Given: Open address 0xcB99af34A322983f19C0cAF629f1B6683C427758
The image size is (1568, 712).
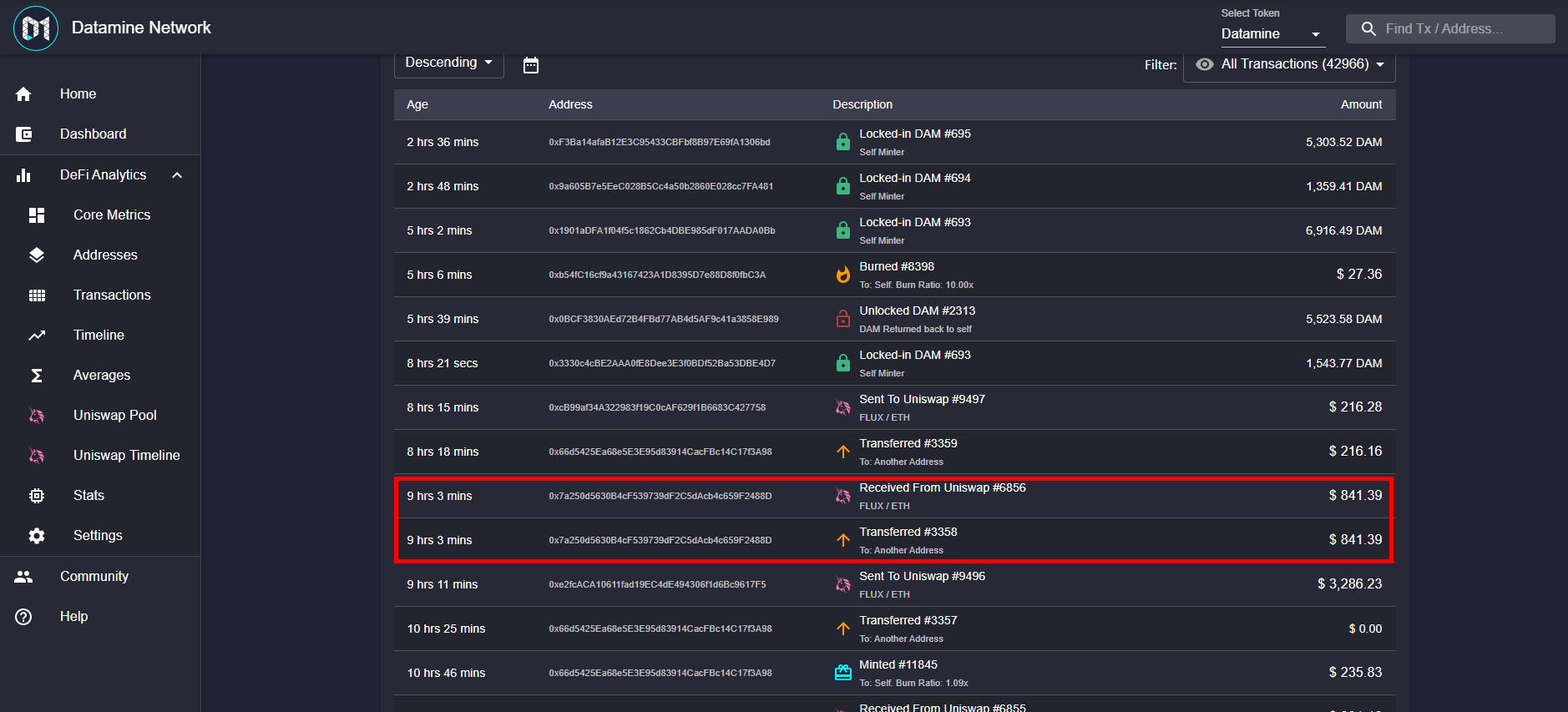Looking at the screenshot, I should point(657,408).
